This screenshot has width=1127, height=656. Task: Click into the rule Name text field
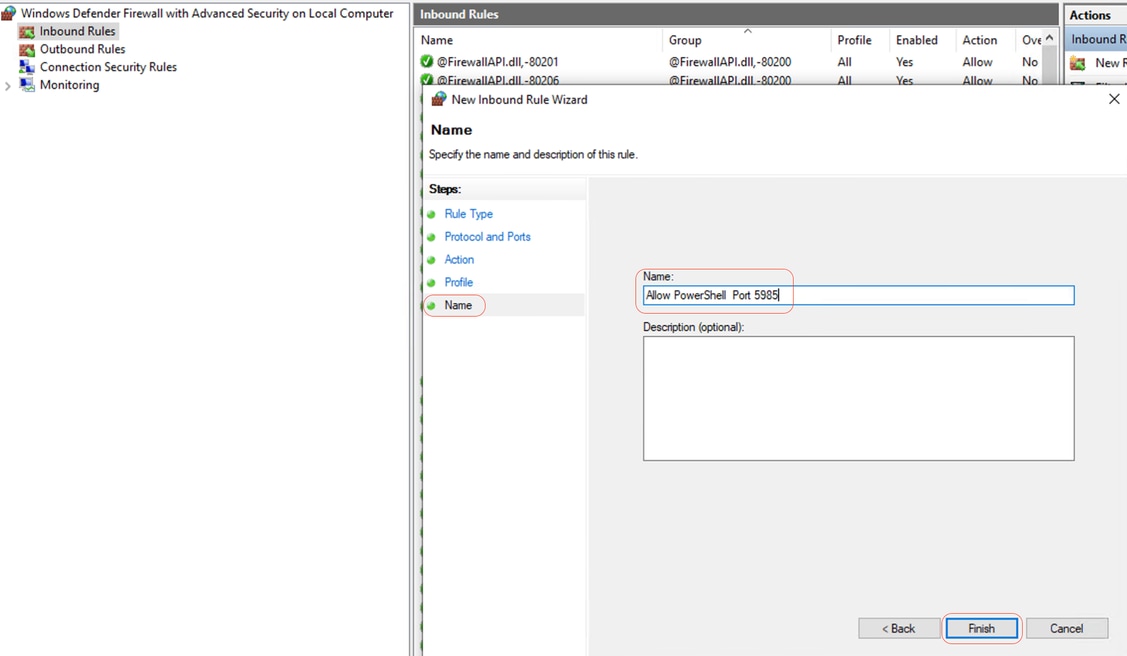click(x=858, y=295)
